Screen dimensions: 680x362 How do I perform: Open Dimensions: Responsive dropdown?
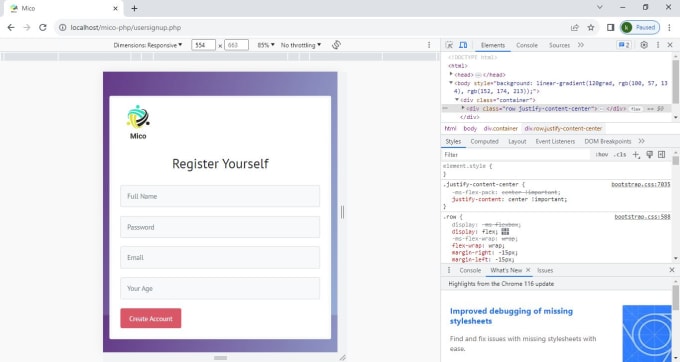pos(147,45)
